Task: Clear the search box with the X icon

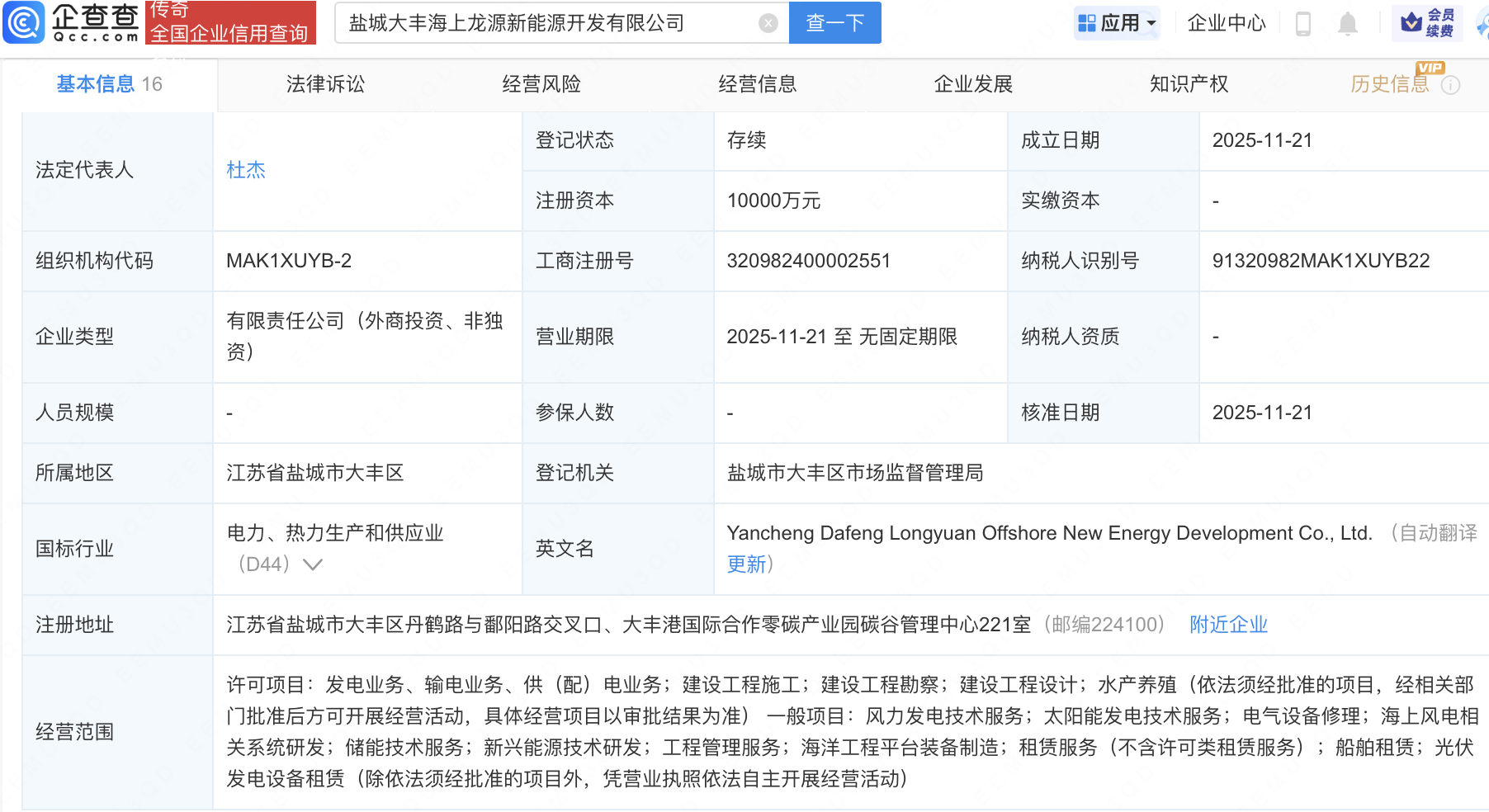Action: pos(768,23)
